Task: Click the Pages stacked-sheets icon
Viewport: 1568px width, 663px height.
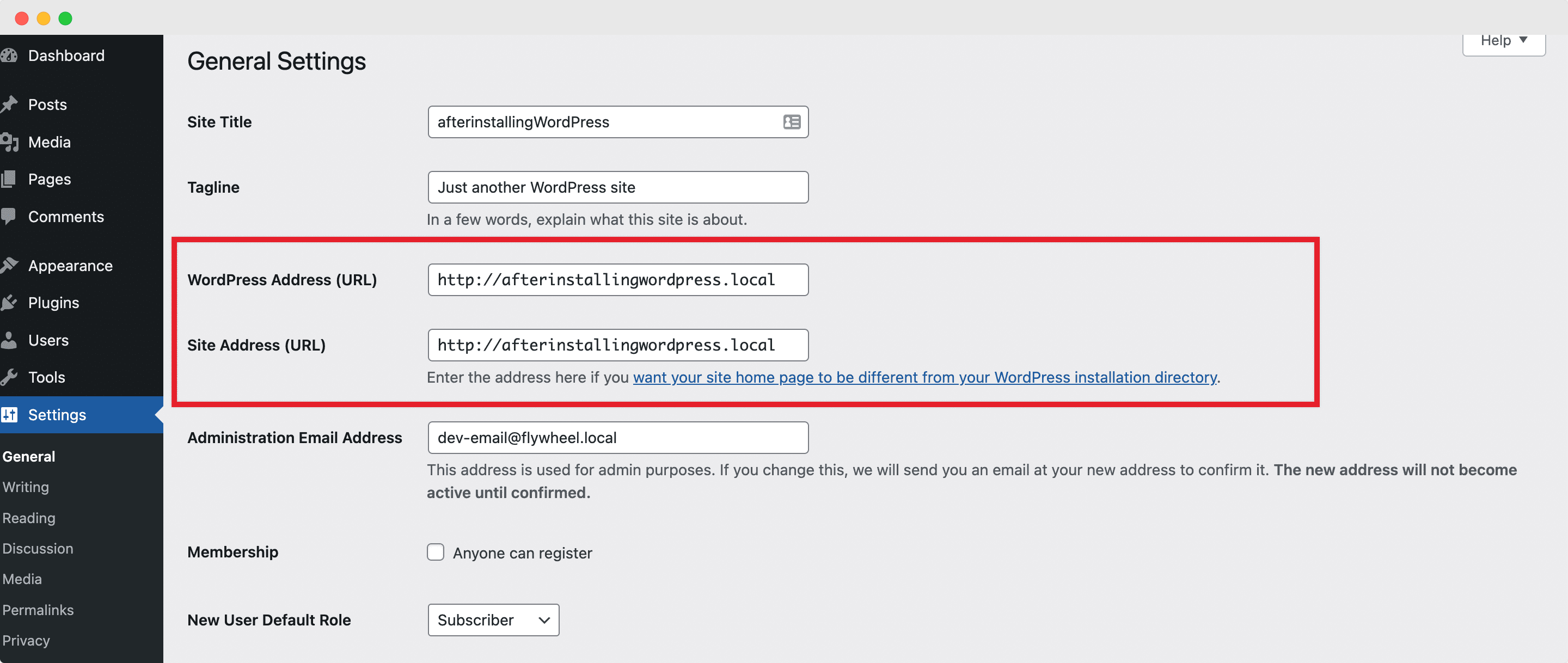Action: click(9, 180)
